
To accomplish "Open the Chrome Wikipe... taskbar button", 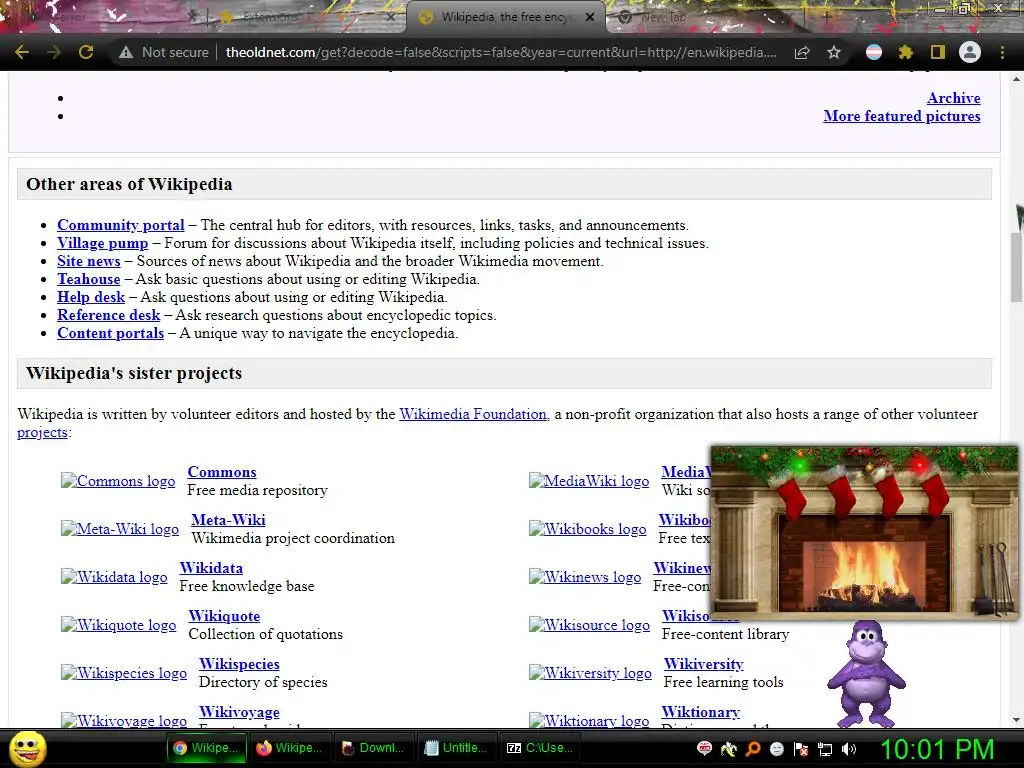I will coord(207,748).
